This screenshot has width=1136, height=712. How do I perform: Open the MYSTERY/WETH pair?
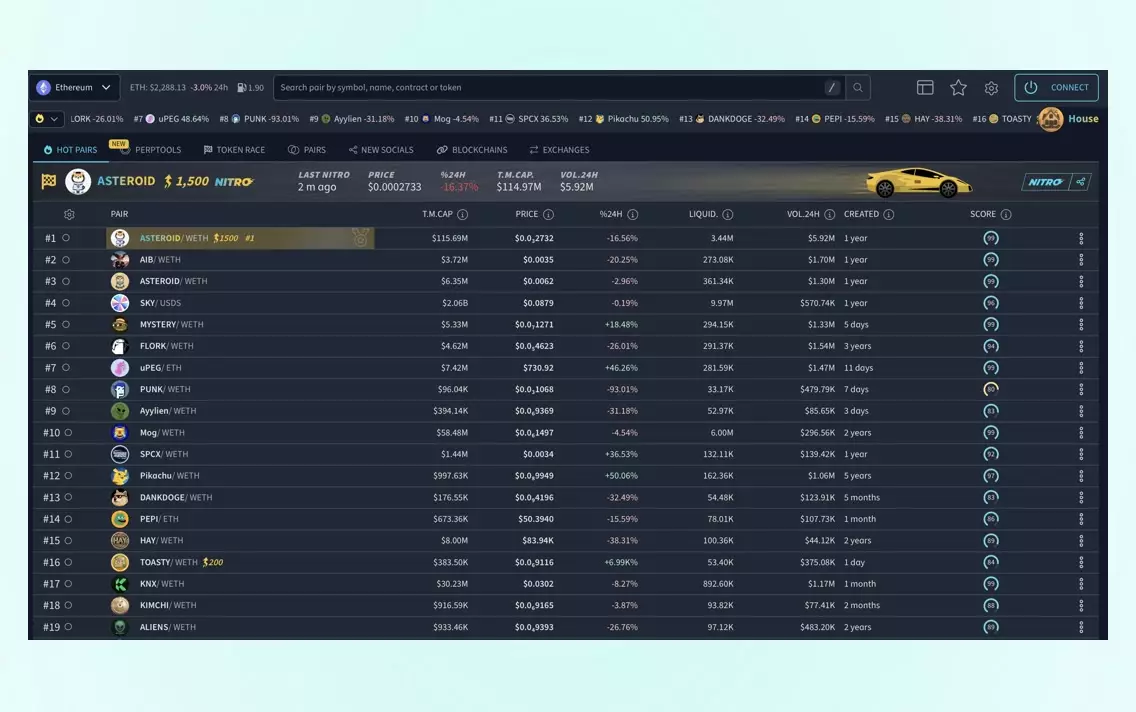click(x=172, y=324)
